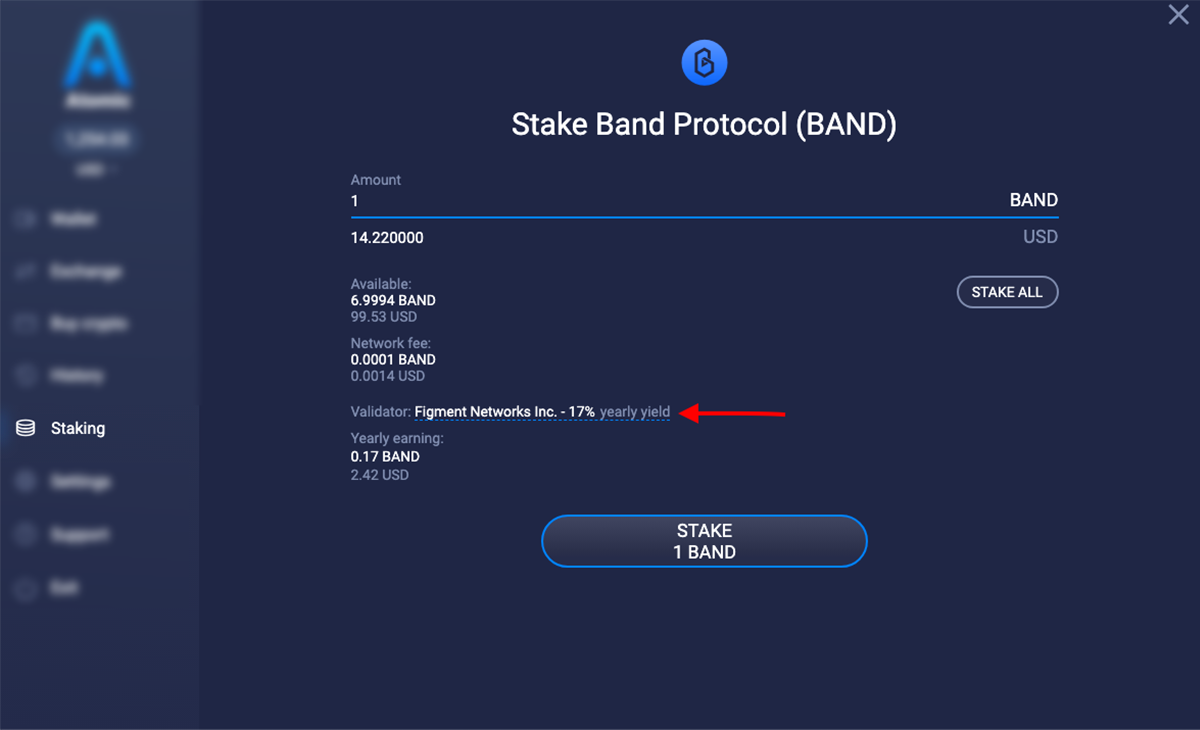Click the Exit icon in the sidebar

(x=25, y=588)
